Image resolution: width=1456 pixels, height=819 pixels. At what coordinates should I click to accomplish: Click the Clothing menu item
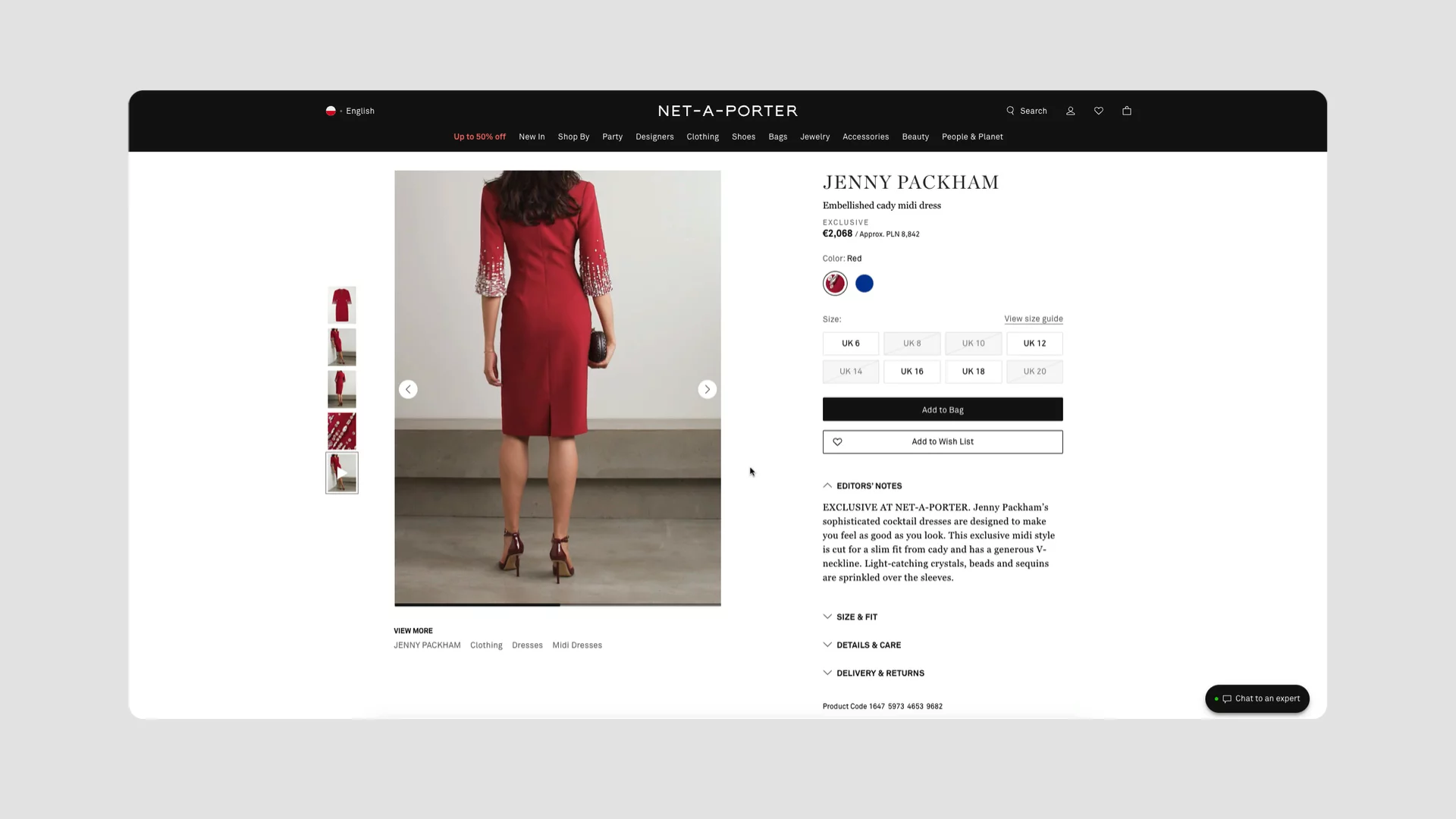point(702,136)
